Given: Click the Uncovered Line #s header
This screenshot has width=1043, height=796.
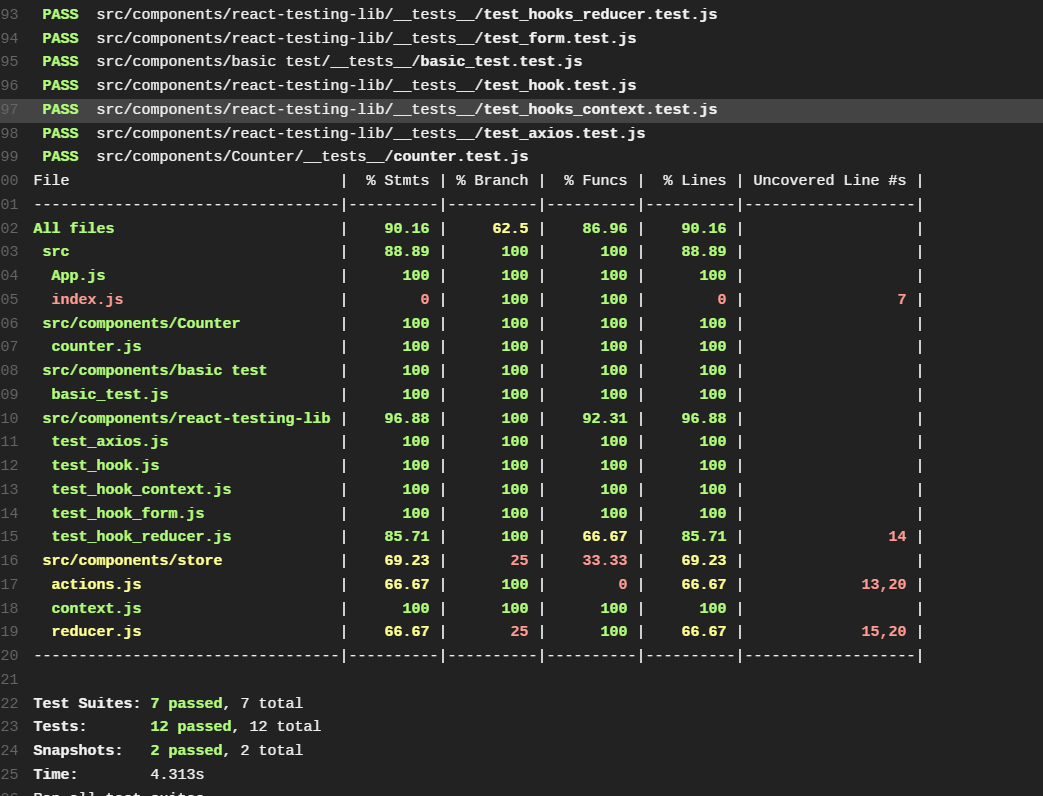Looking at the screenshot, I should pos(829,181).
